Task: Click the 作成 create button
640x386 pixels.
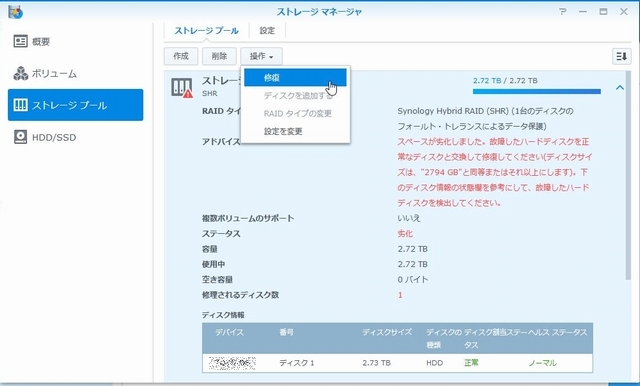Action: [181, 56]
